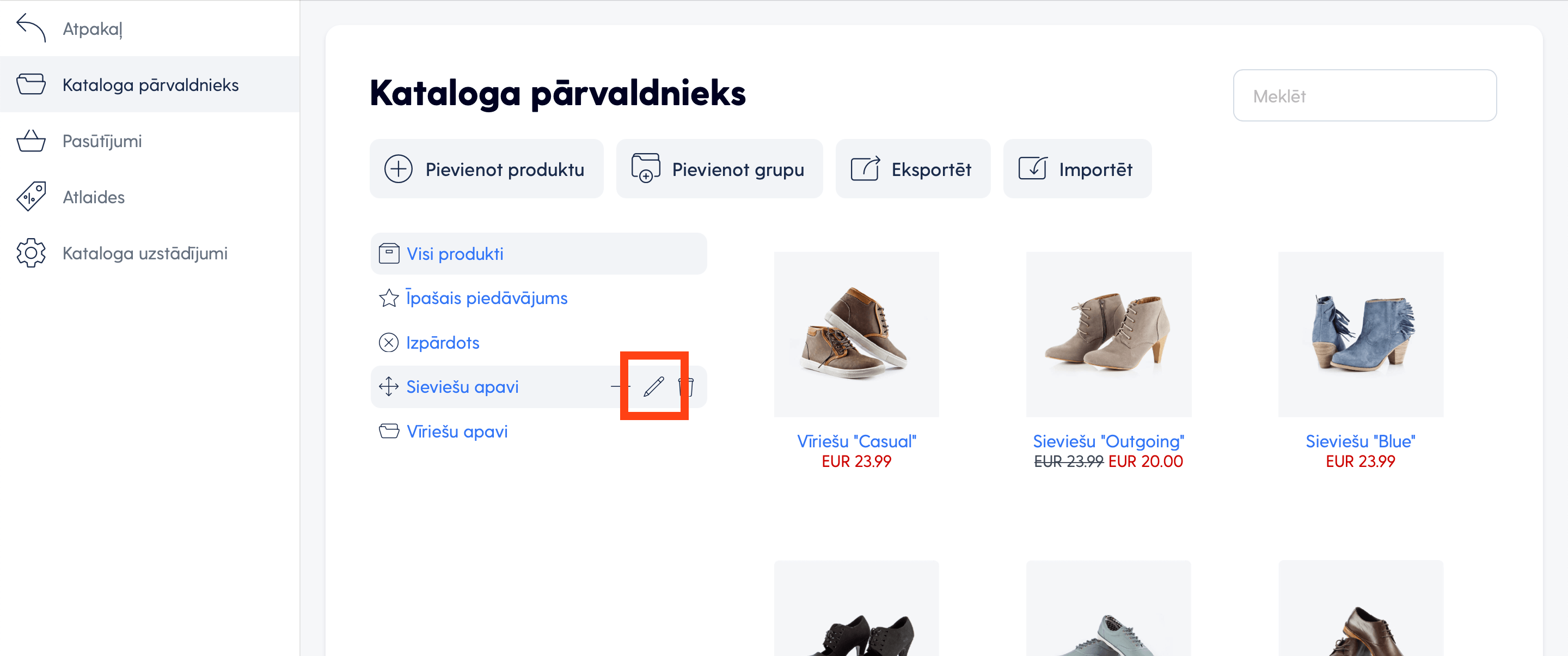Click the Pasūtījumi basket icon
1568x656 pixels.
point(31,141)
